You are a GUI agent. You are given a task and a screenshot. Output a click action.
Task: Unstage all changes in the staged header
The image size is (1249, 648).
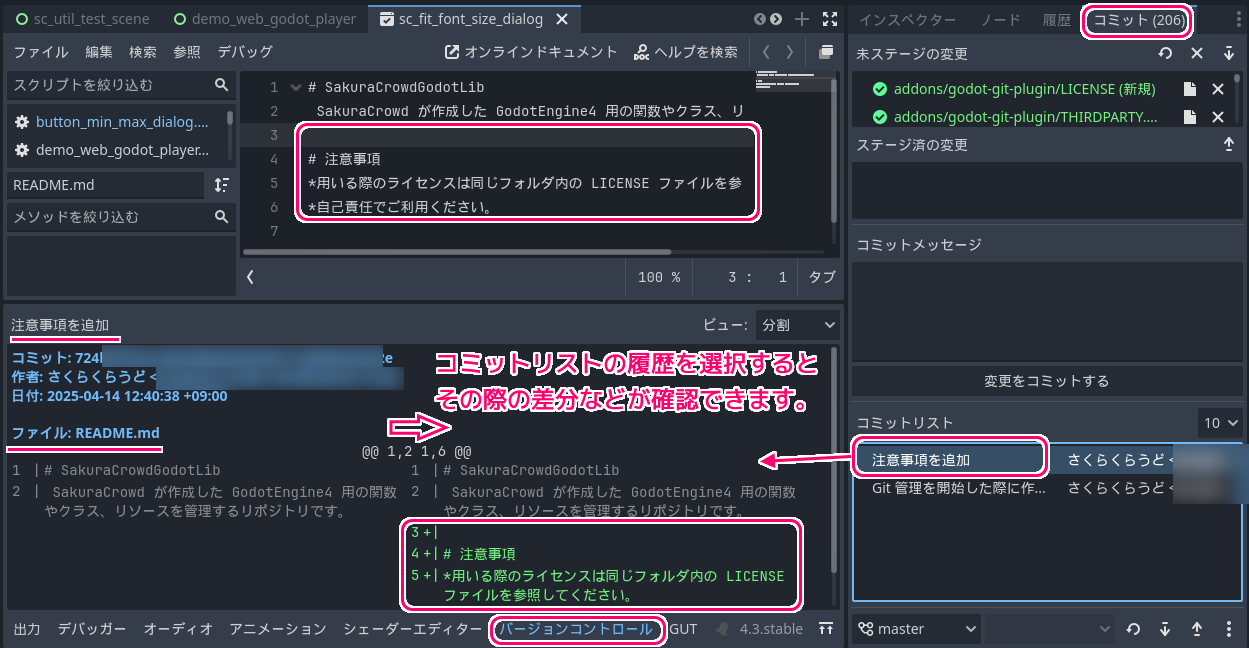point(1229,145)
